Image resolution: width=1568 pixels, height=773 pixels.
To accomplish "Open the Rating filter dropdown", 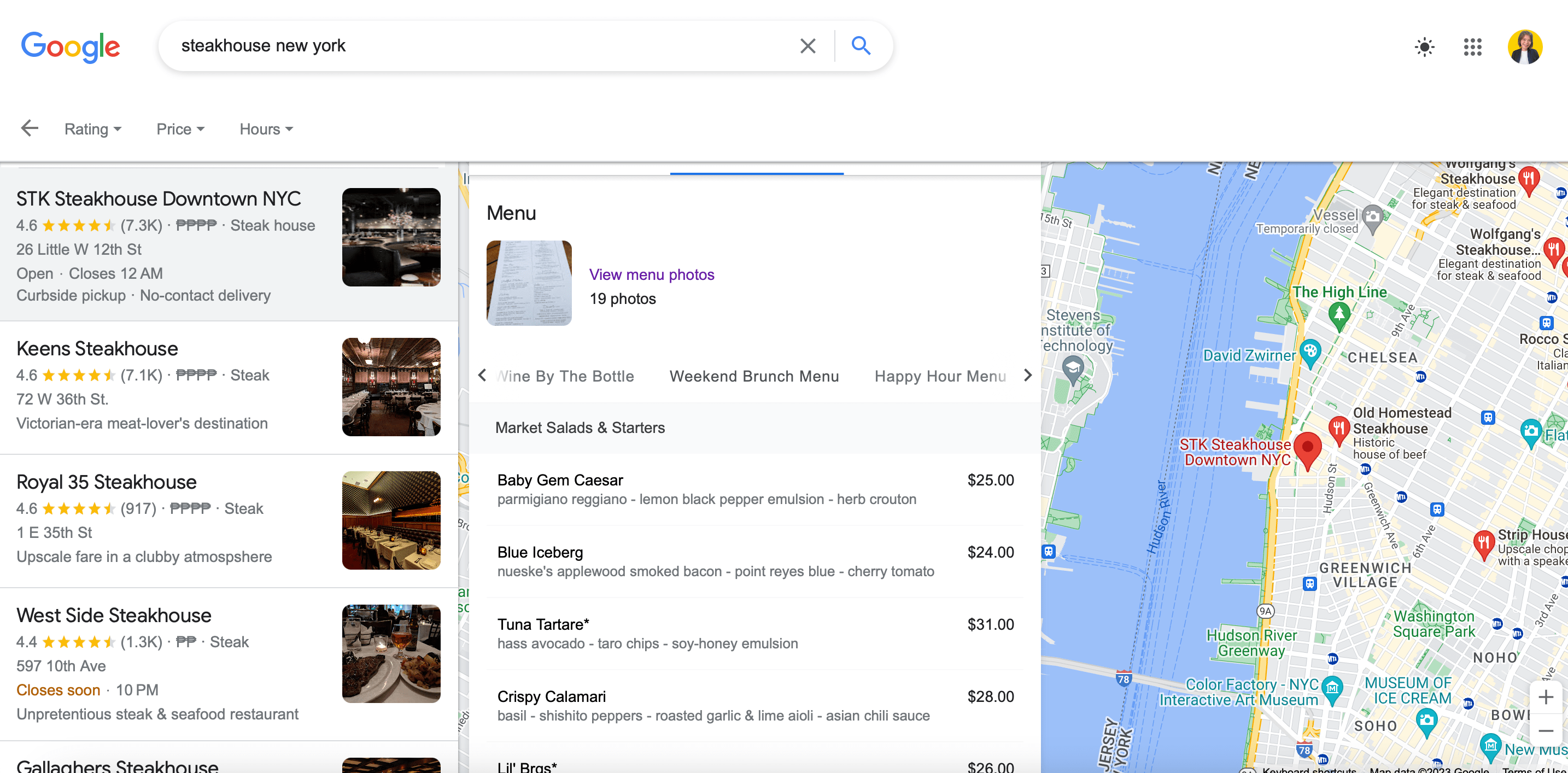I will [93, 128].
